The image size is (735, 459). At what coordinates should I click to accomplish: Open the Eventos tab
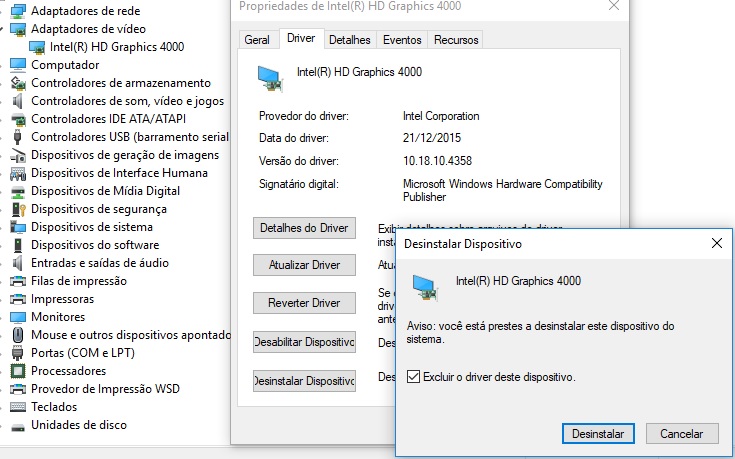402,40
